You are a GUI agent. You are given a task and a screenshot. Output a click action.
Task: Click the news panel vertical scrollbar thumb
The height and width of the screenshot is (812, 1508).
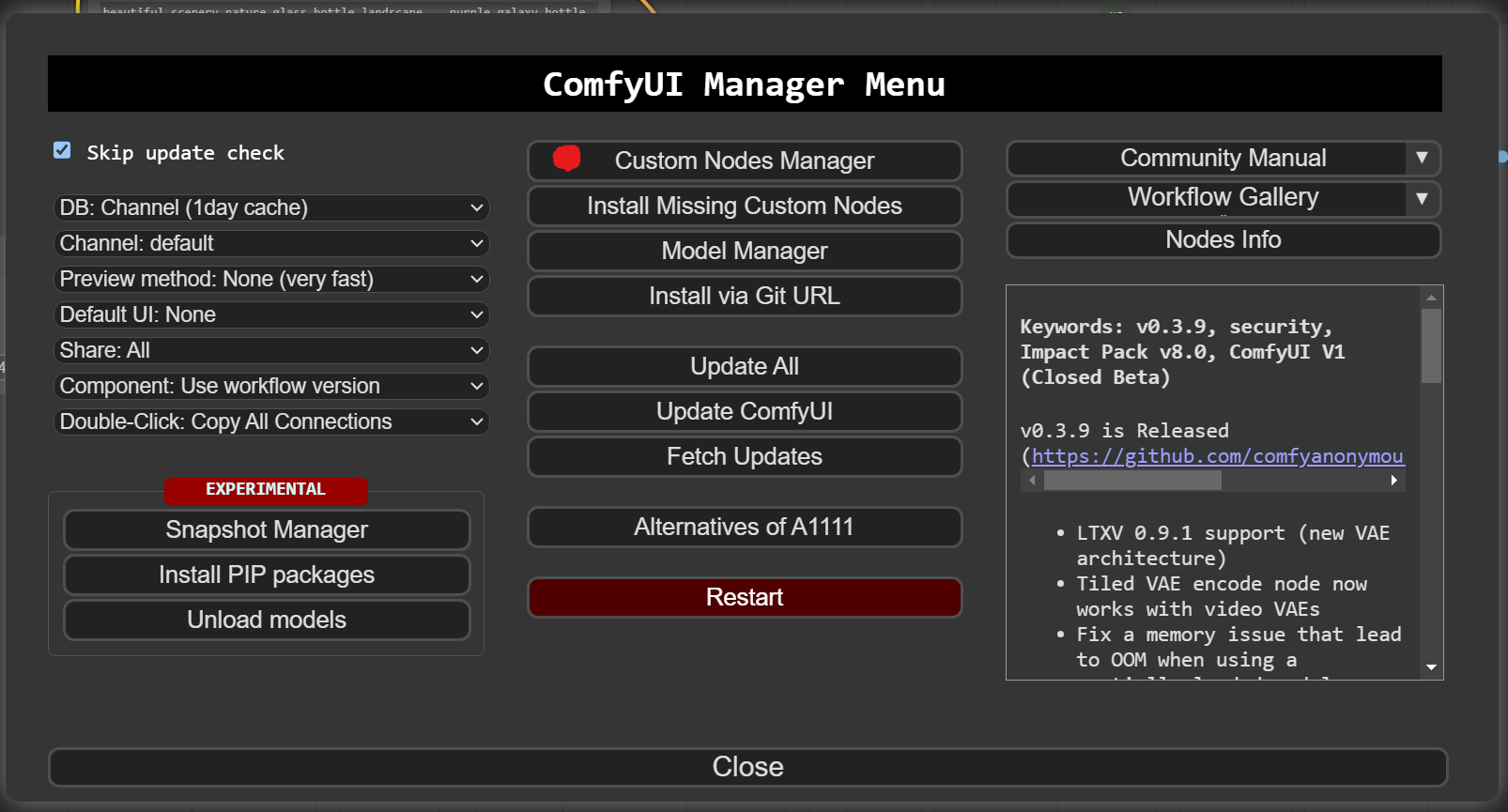[1431, 345]
